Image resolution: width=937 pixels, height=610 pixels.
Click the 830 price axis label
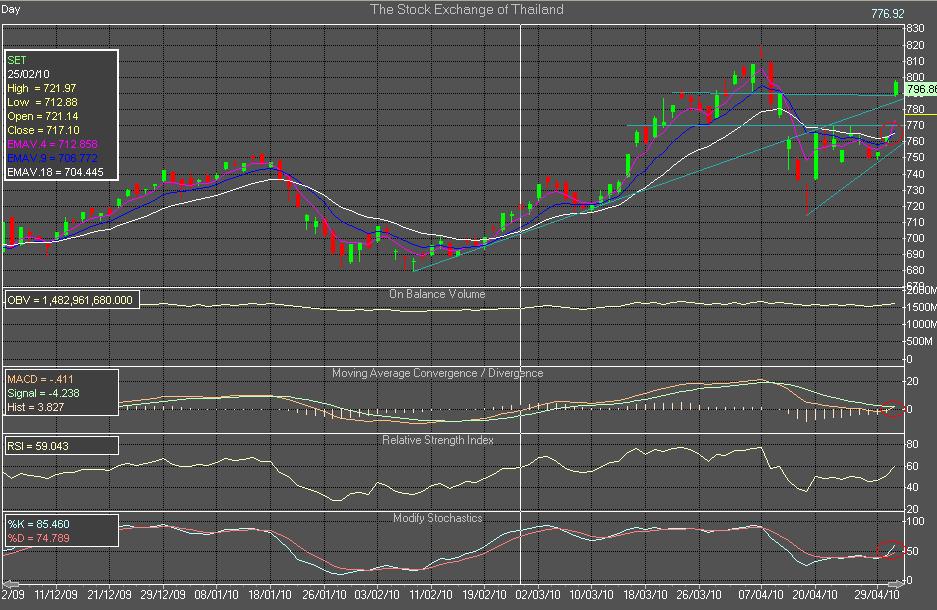(915, 29)
